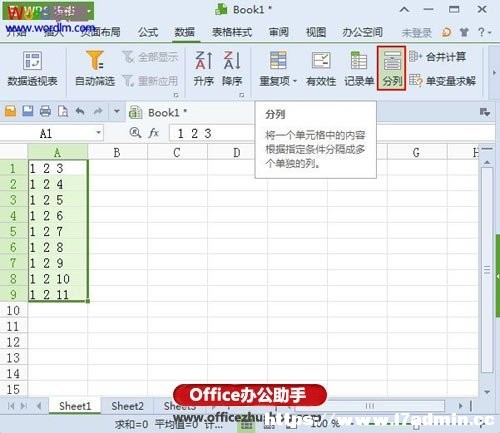Enable 自动筛选 auto filter
The height and width of the screenshot is (433, 500).
(x=95, y=69)
